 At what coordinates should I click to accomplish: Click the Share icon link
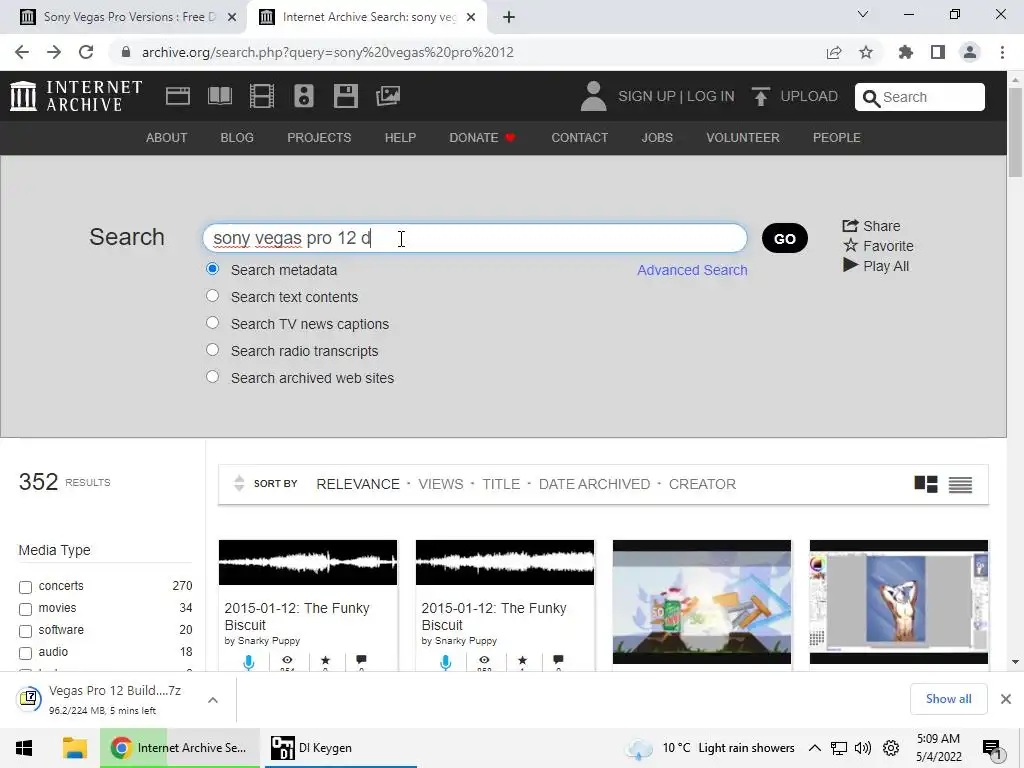[x=871, y=226]
